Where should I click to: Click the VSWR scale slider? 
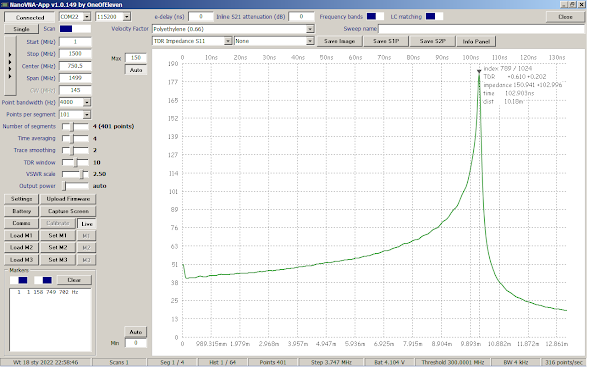[75, 174]
